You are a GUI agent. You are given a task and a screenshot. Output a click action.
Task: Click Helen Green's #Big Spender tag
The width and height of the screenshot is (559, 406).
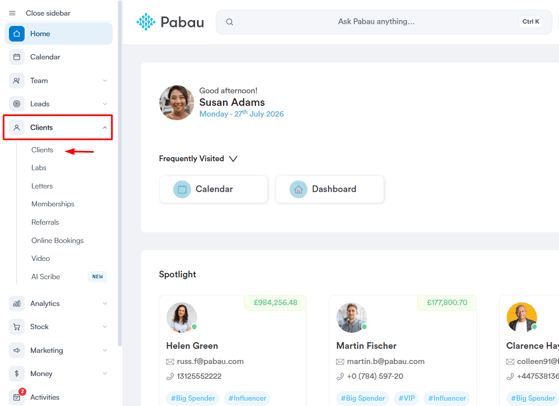(193, 398)
